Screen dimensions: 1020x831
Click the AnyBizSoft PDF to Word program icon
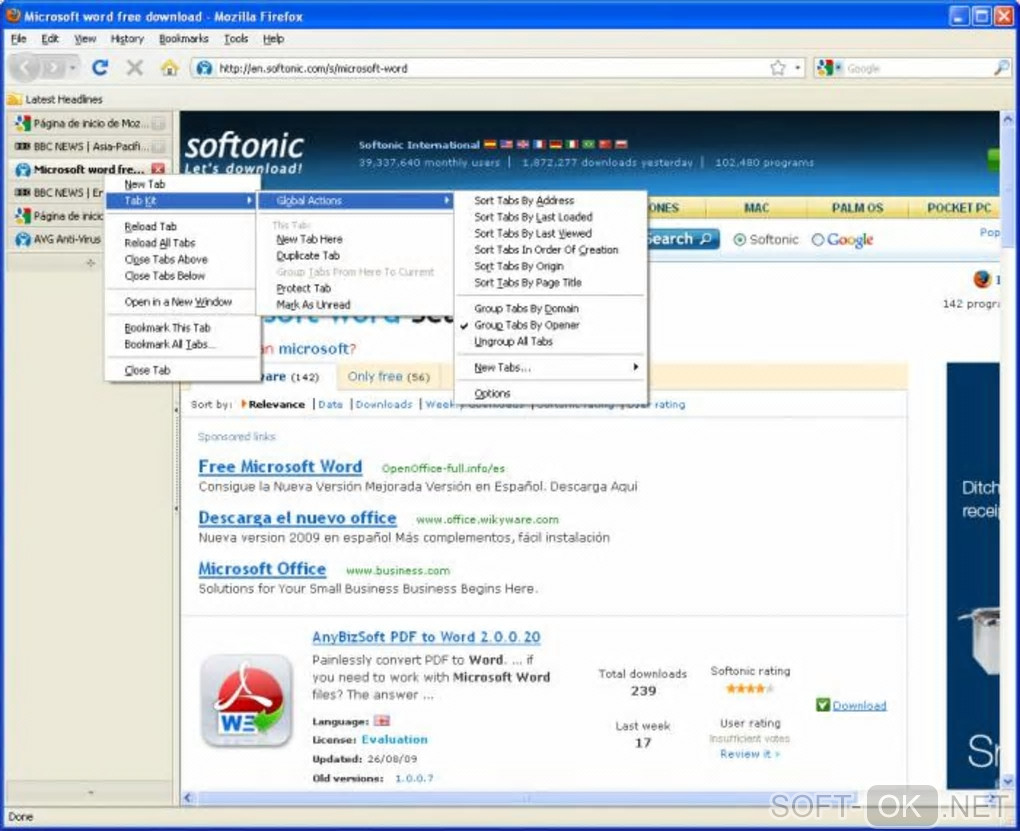pos(247,701)
